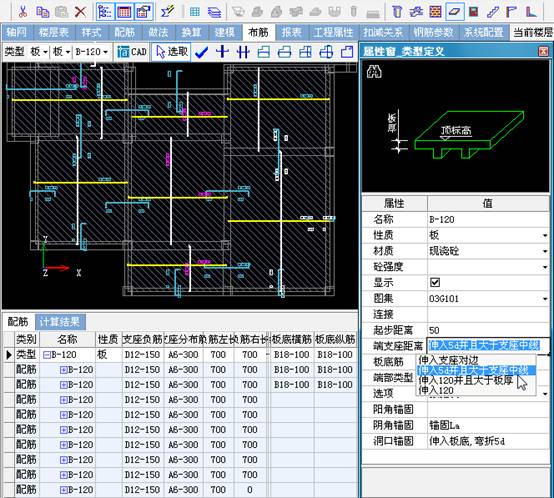
Task: Click the 名称 column header
Action: 67,339
